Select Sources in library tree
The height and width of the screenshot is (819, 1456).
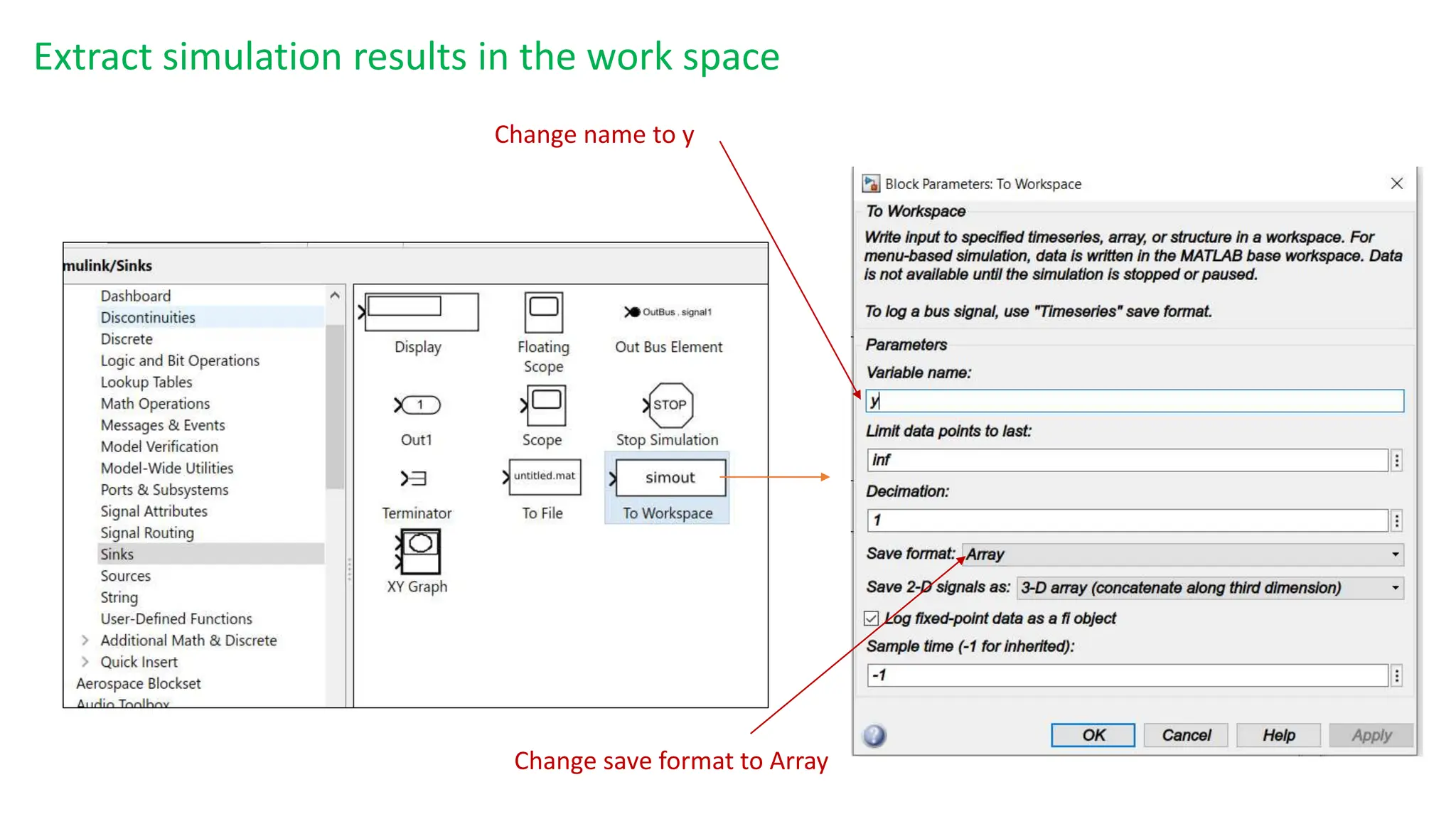point(125,576)
